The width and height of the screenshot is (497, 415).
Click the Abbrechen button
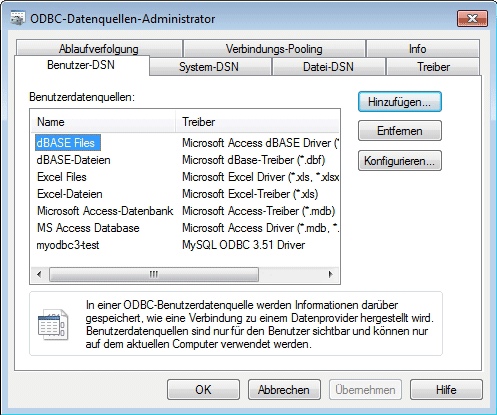(x=284, y=389)
